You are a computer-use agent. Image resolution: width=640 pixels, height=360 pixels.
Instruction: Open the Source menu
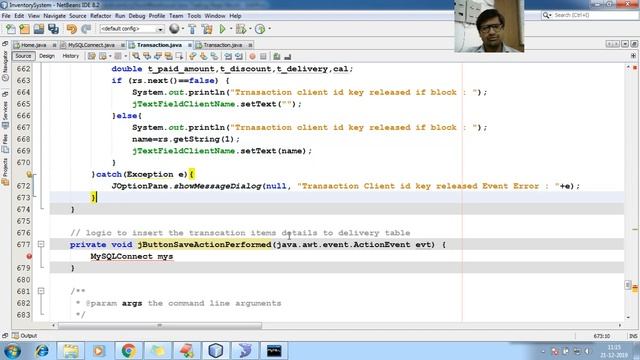78,16
